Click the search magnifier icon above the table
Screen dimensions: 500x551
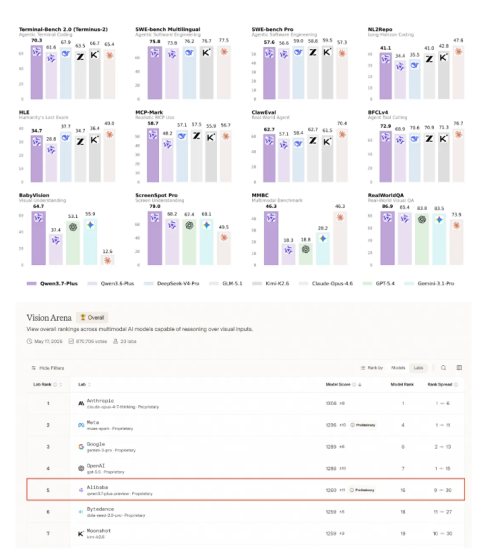pos(443,368)
